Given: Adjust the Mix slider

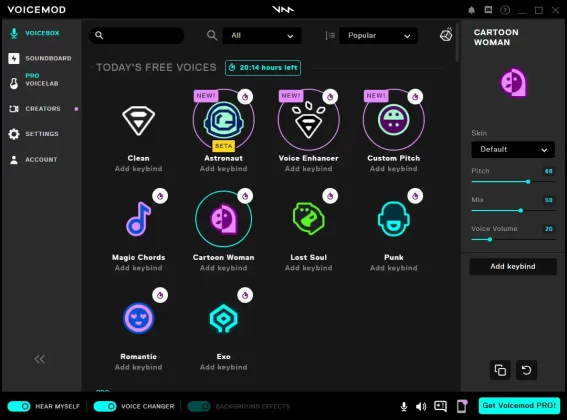Looking at the screenshot, I should click(513, 211).
